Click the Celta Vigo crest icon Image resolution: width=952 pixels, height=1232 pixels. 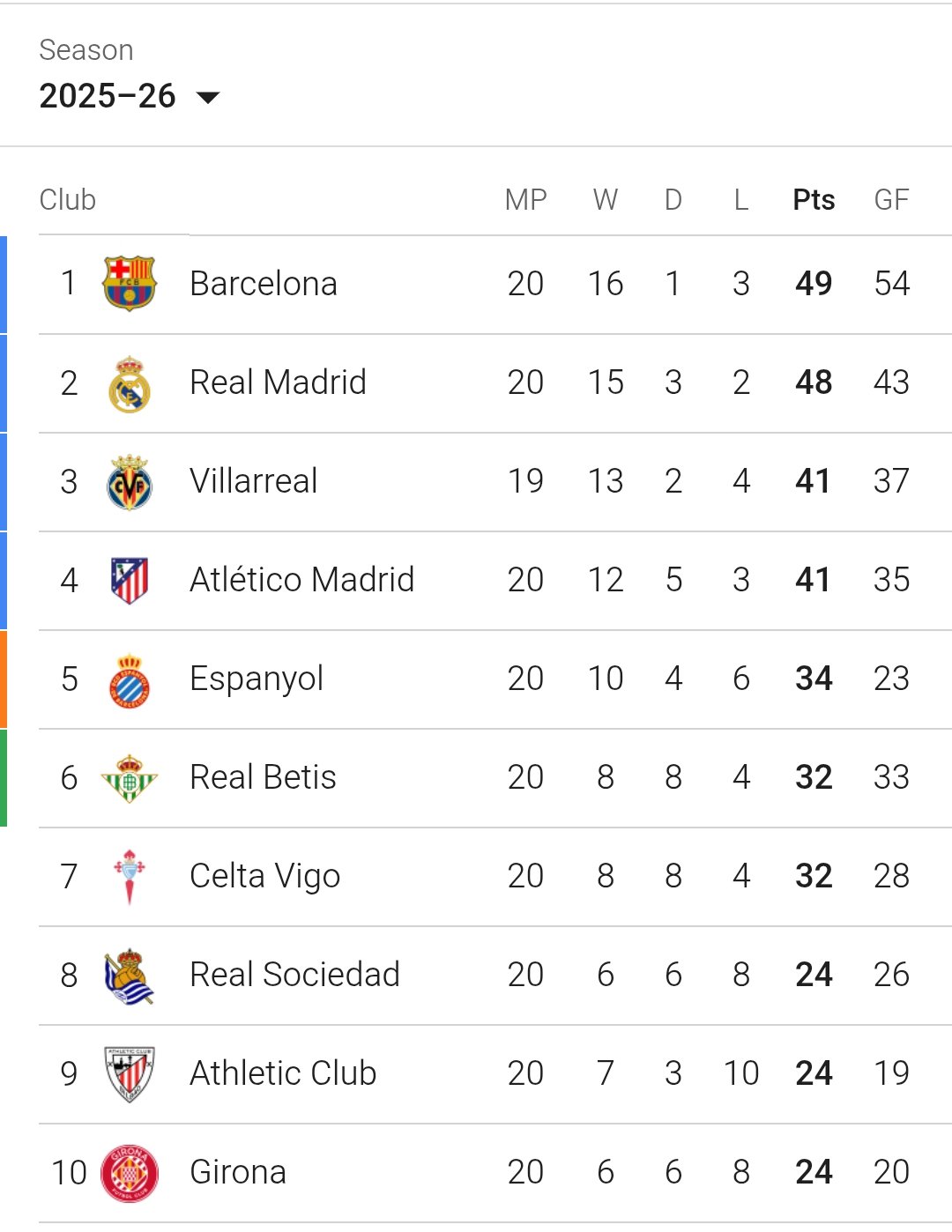click(x=130, y=877)
